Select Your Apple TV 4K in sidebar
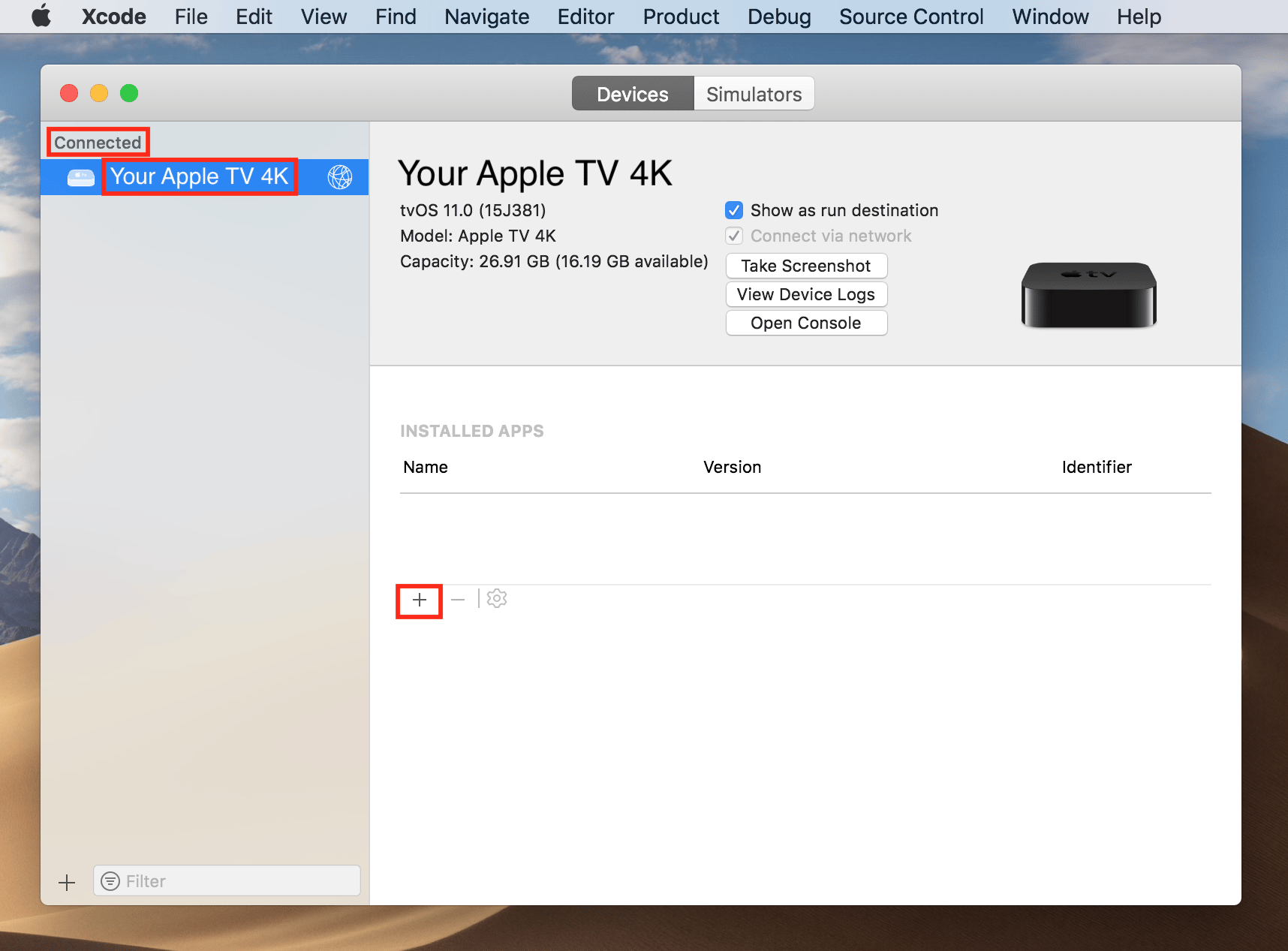This screenshot has width=1288, height=951. 204,177
